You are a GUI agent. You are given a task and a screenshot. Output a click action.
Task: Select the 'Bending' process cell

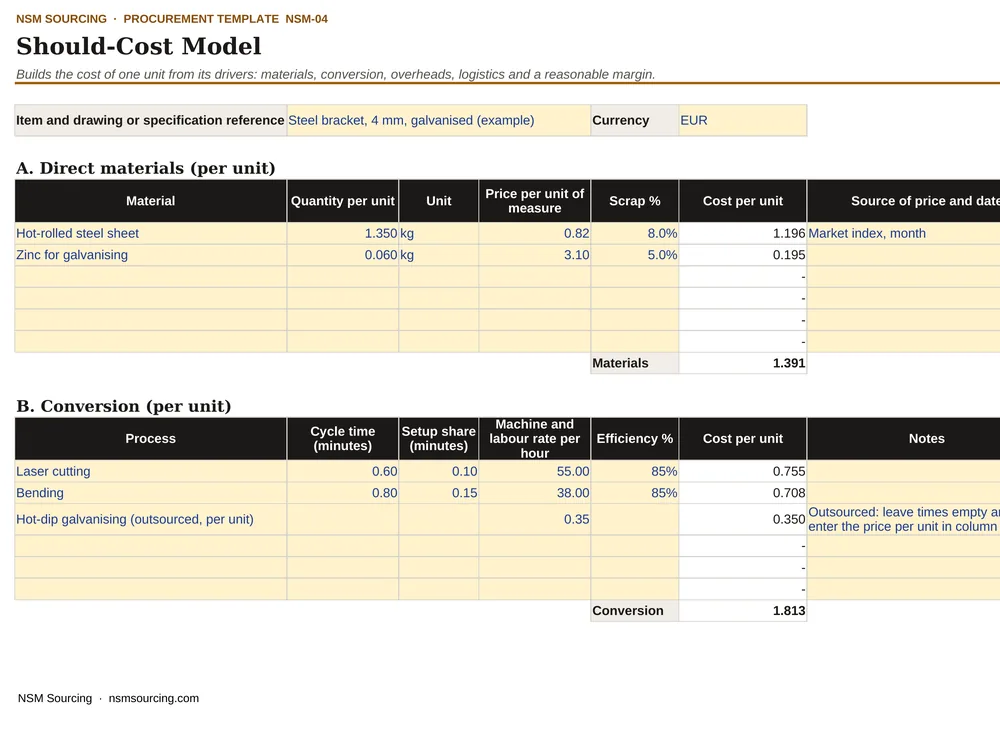[x=151, y=493]
